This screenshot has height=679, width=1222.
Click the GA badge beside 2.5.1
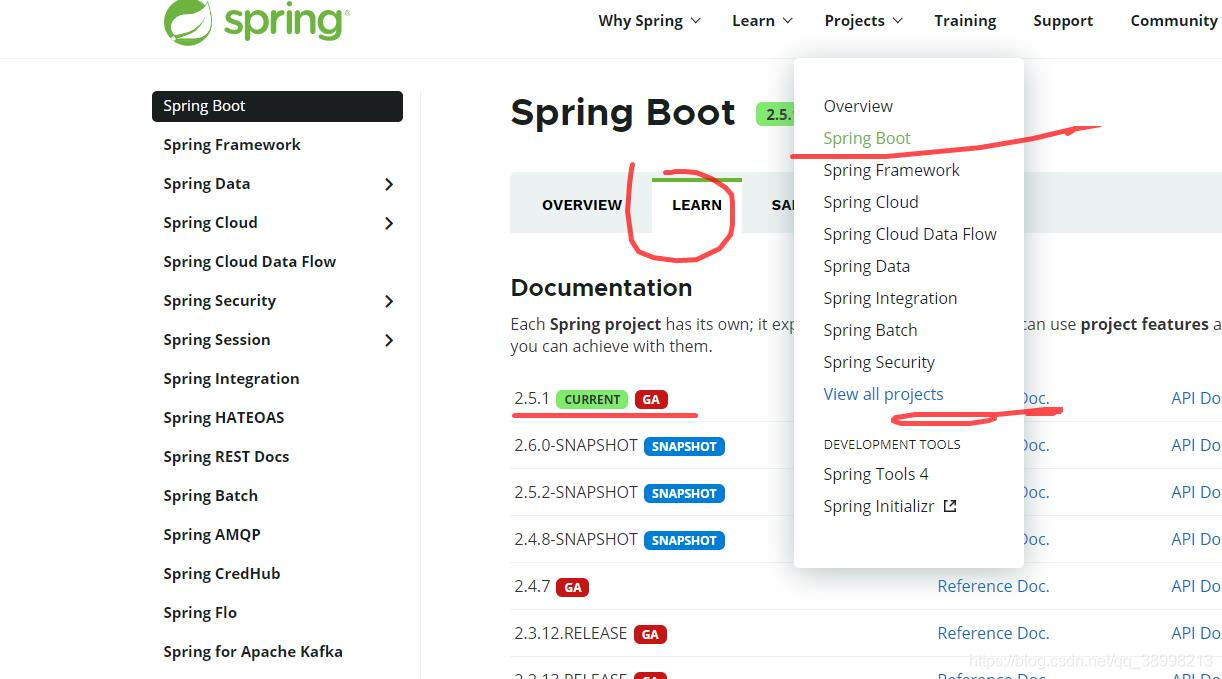point(651,399)
